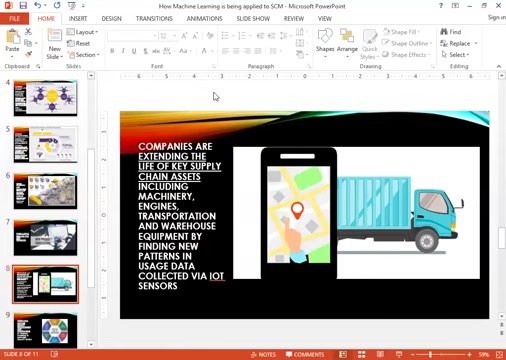Viewport: 506px width, 360px height.
Task: Toggle the Comments pane
Action: 305,354
